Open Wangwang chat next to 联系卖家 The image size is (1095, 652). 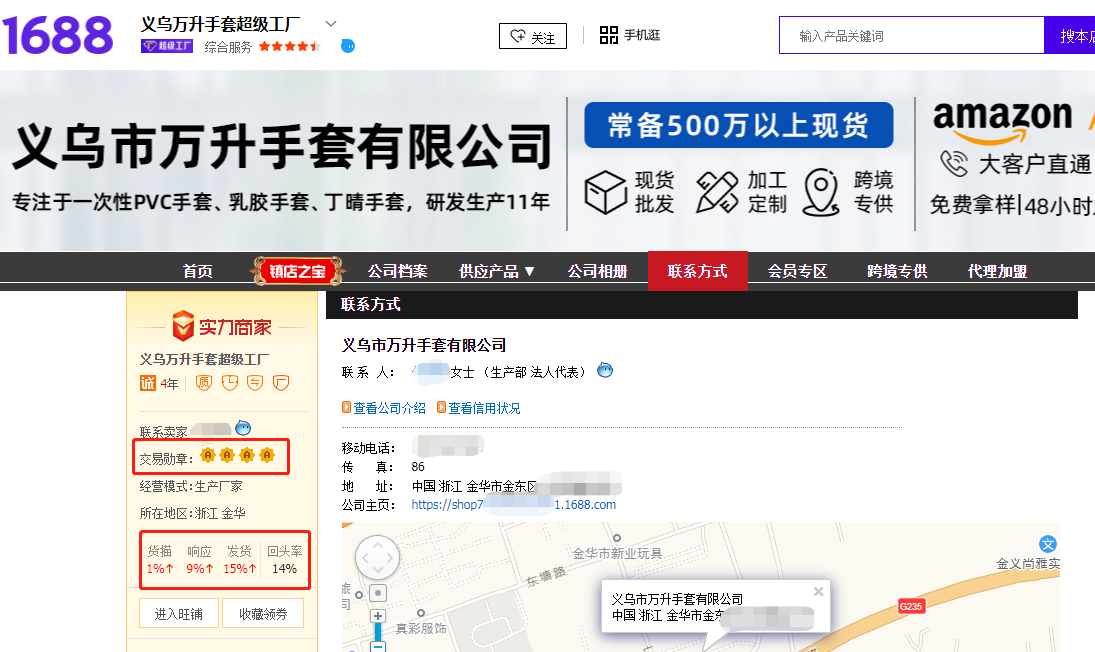[x=243, y=428]
